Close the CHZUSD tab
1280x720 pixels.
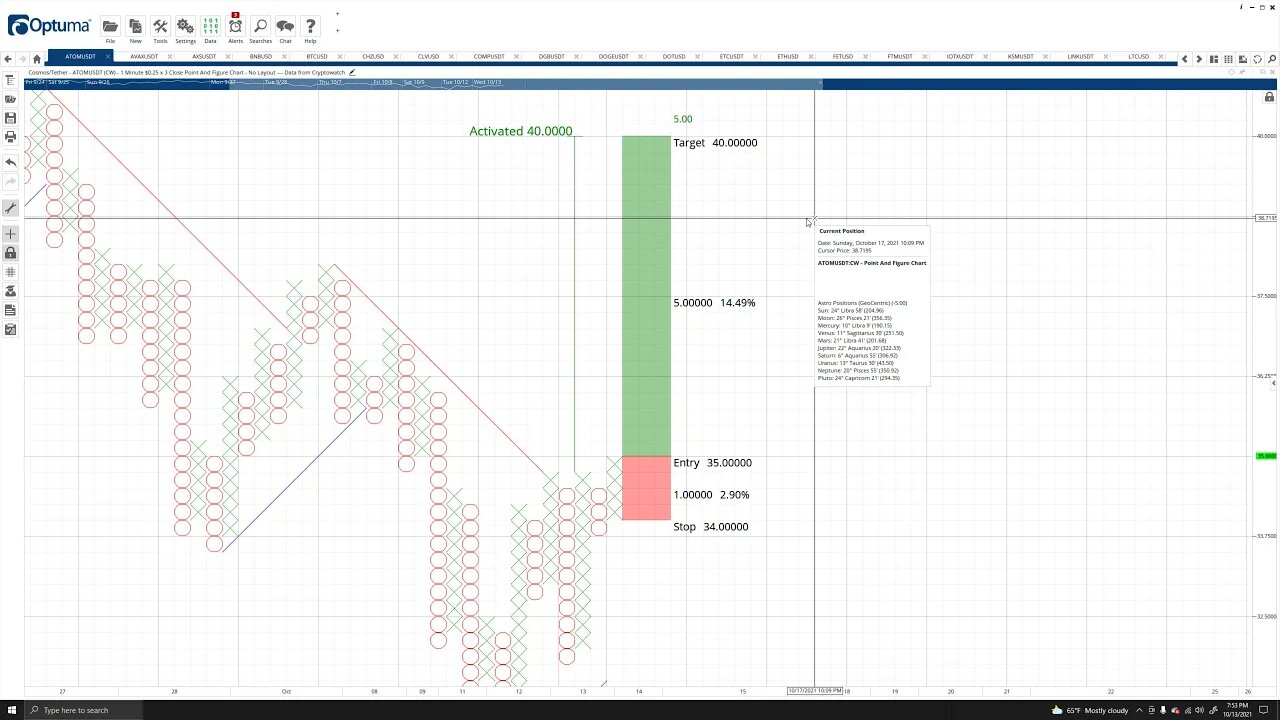[394, 57]
